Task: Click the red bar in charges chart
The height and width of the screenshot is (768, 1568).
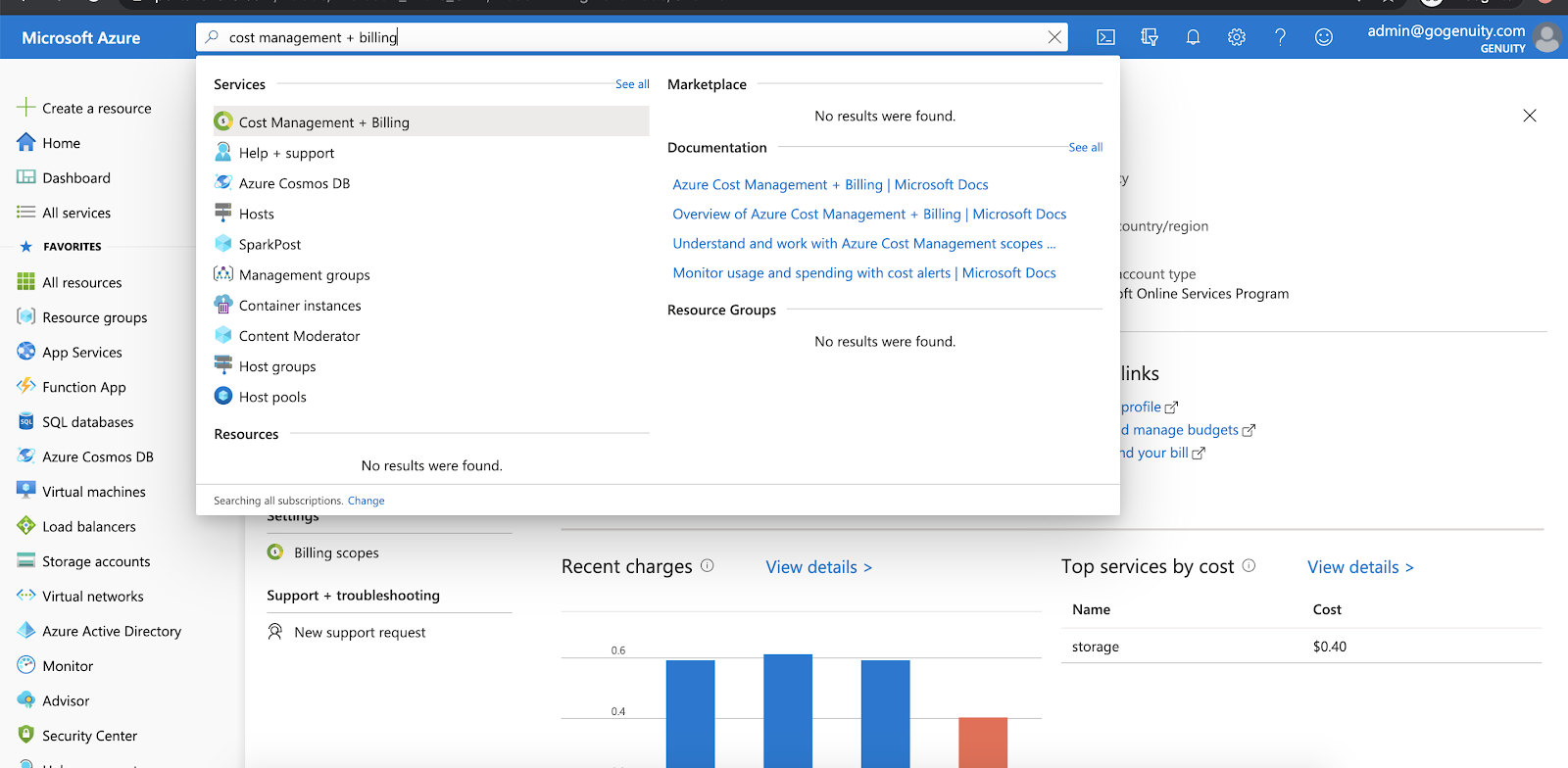Action: click(983, 743)
